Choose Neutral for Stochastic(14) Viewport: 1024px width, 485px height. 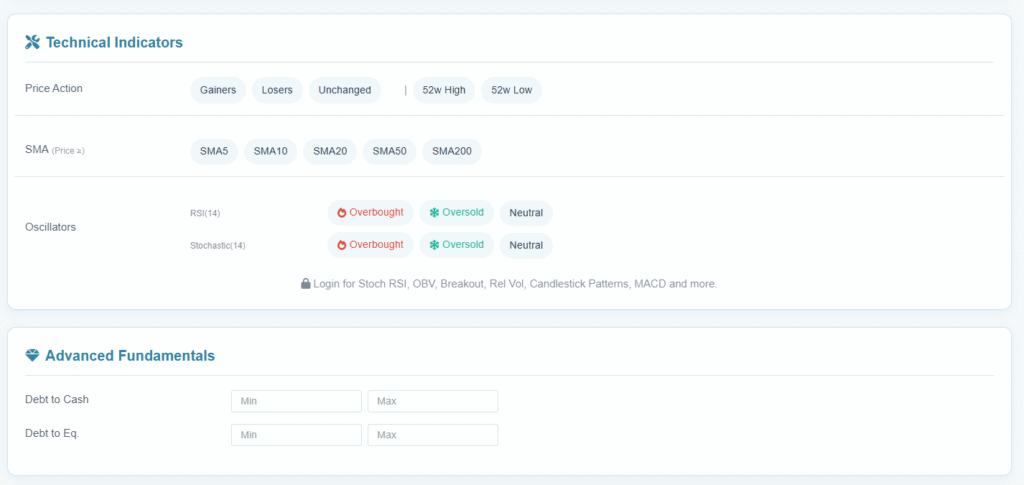pos(526,245)
